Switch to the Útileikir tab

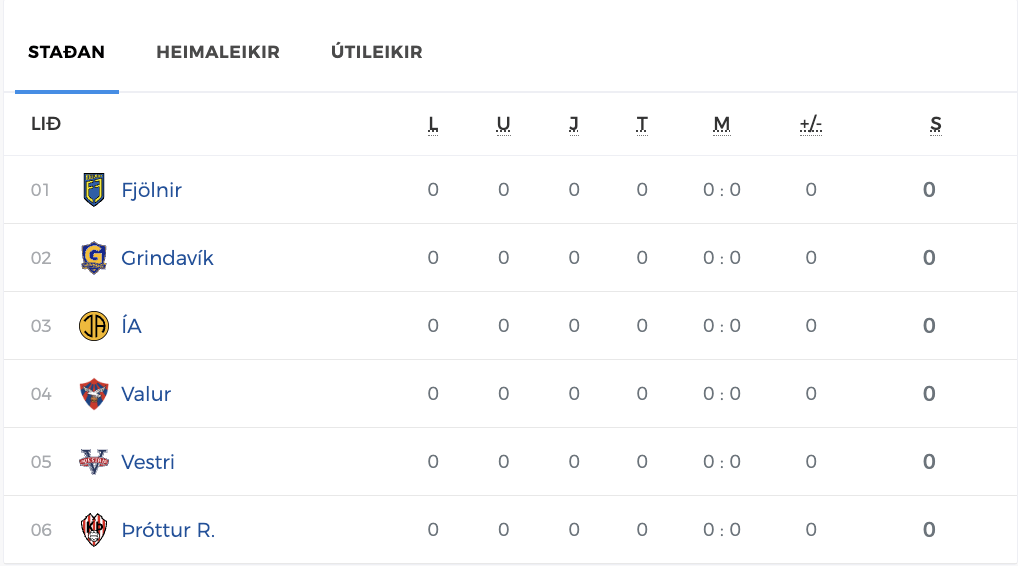click(x=377, y=52)
